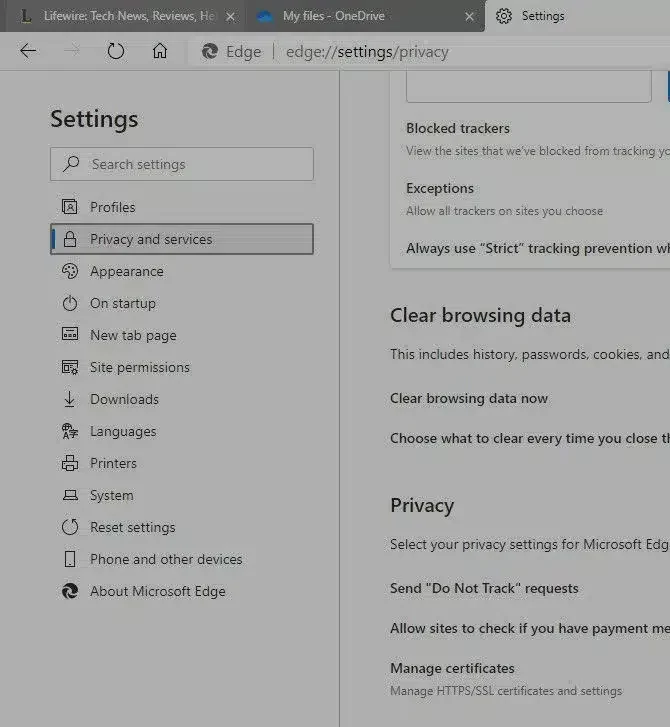Image resolution: width=670 pixels, height=727 pixels.
Task: Select the Settings tab
Action: (x=578, y=16)
